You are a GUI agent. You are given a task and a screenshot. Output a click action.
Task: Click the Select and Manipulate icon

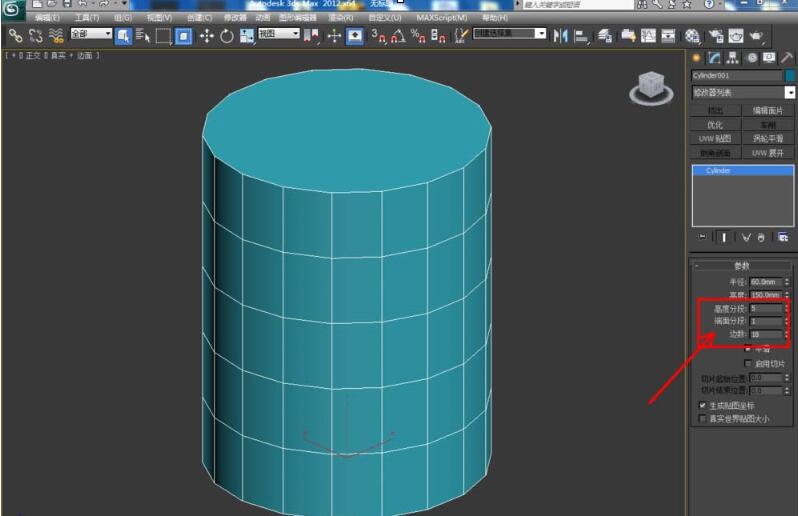pos(334,36)
